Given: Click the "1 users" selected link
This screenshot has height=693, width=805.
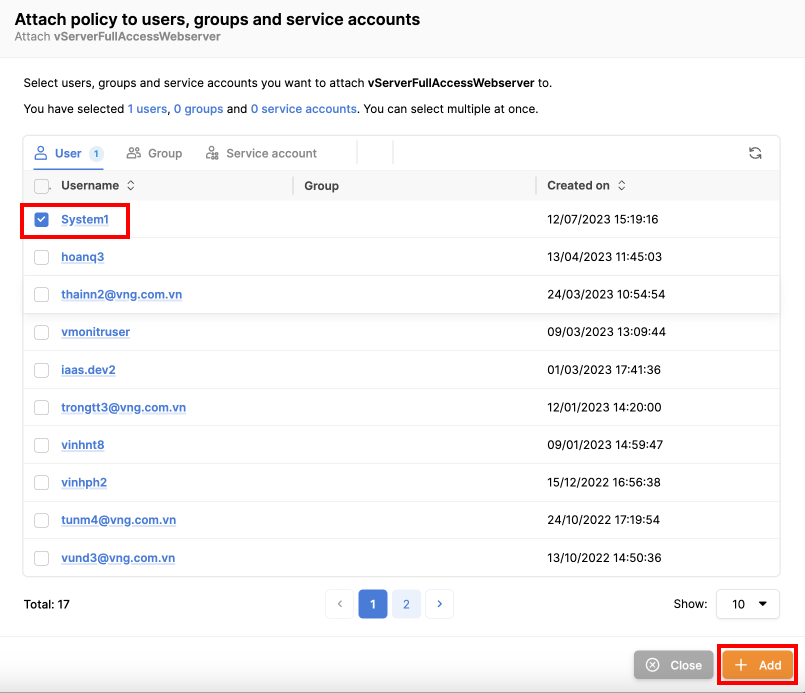Looking at the screenshot, I should tap(147, 109).
